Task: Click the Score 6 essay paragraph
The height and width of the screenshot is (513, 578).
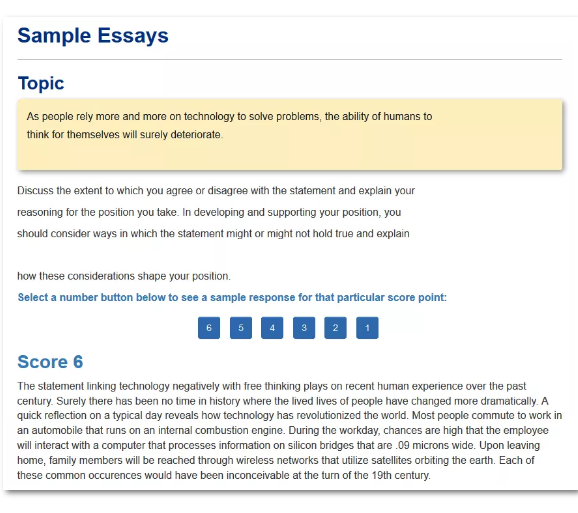Action: pos(290,430)
